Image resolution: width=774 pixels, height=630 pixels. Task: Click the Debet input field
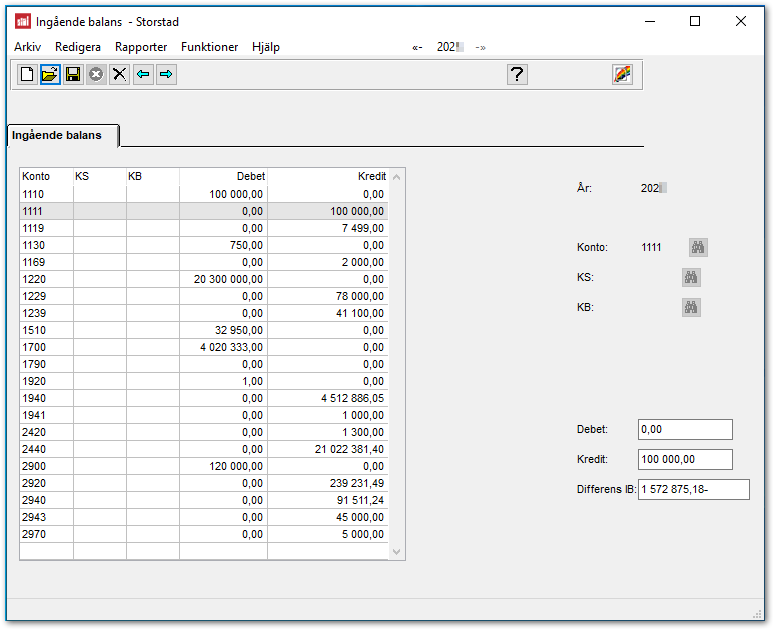point(684,429)
